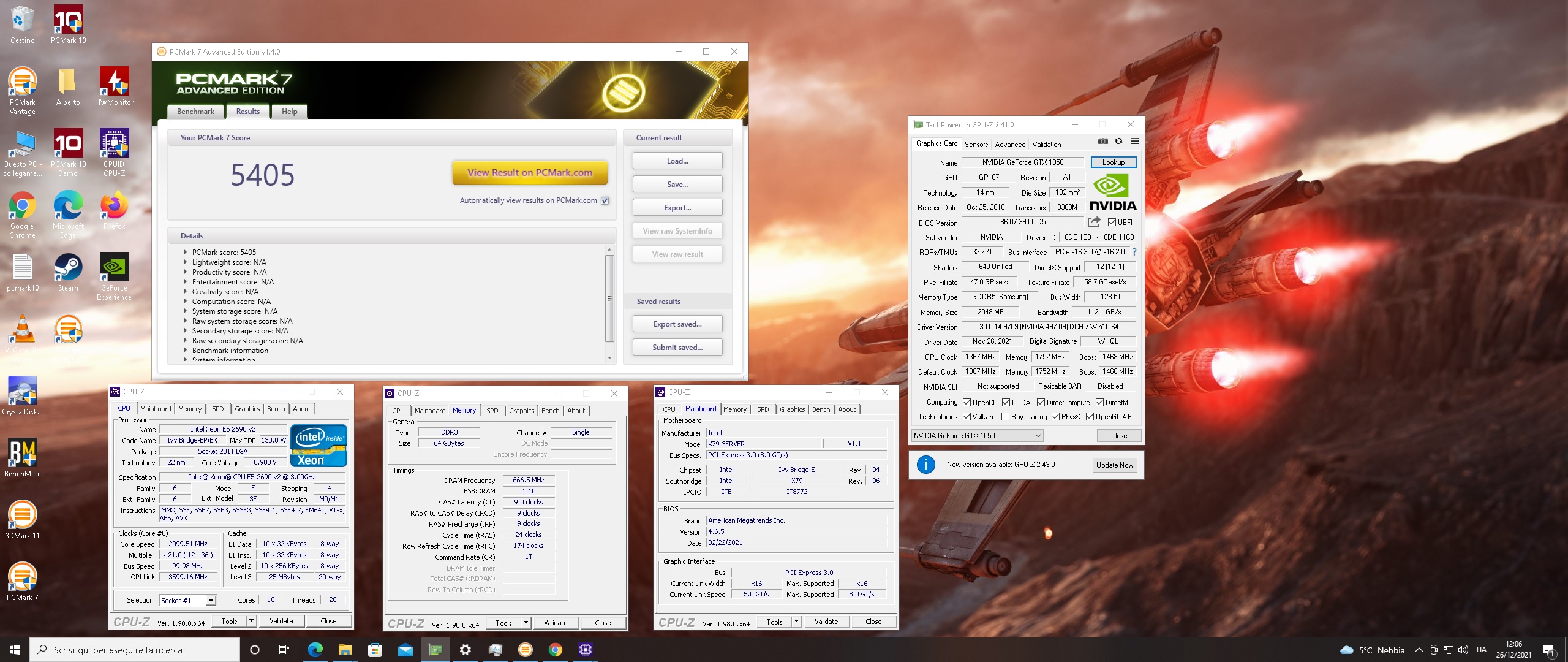Click View Result on PCMark.com button
Viewport: 1568px width, 662px height.
pos(530,172)
